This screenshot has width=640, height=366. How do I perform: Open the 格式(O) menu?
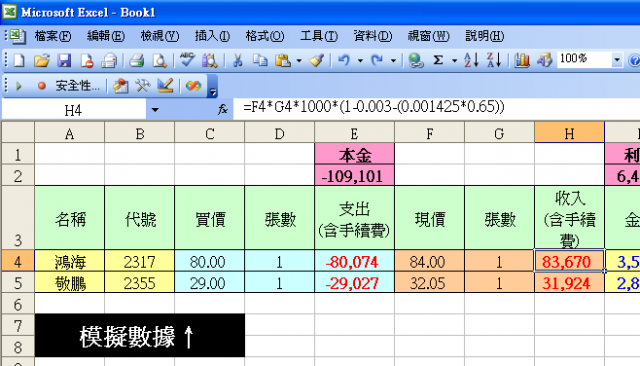click(x=264, y=36)
